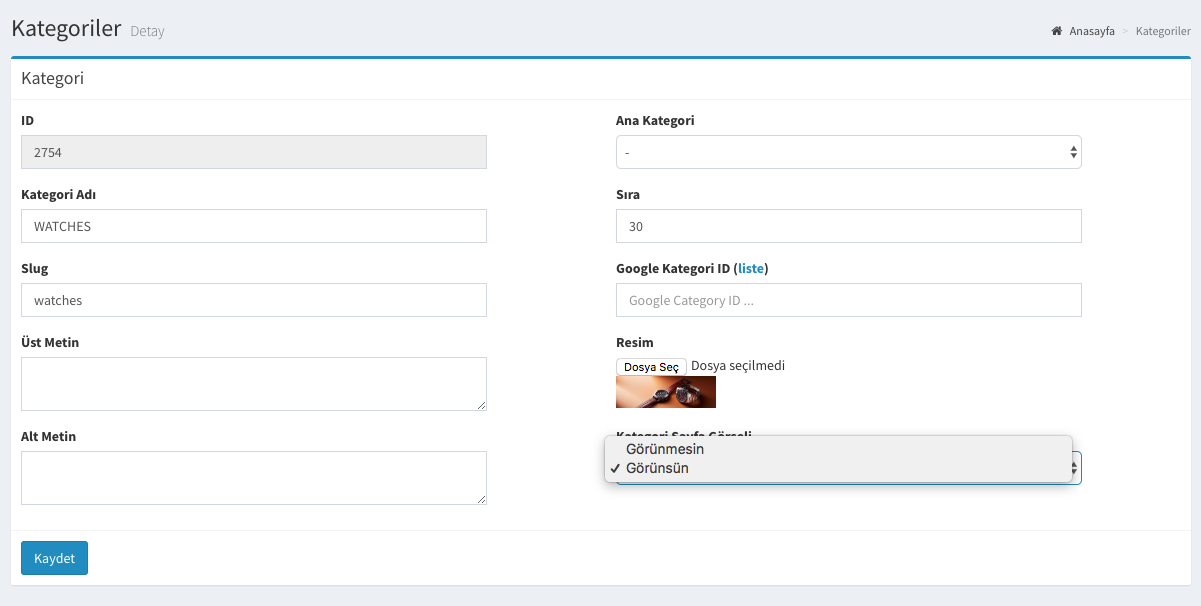1201x606 pixels.
Task: Open the Google category liste link
Action: click(751, 268)
